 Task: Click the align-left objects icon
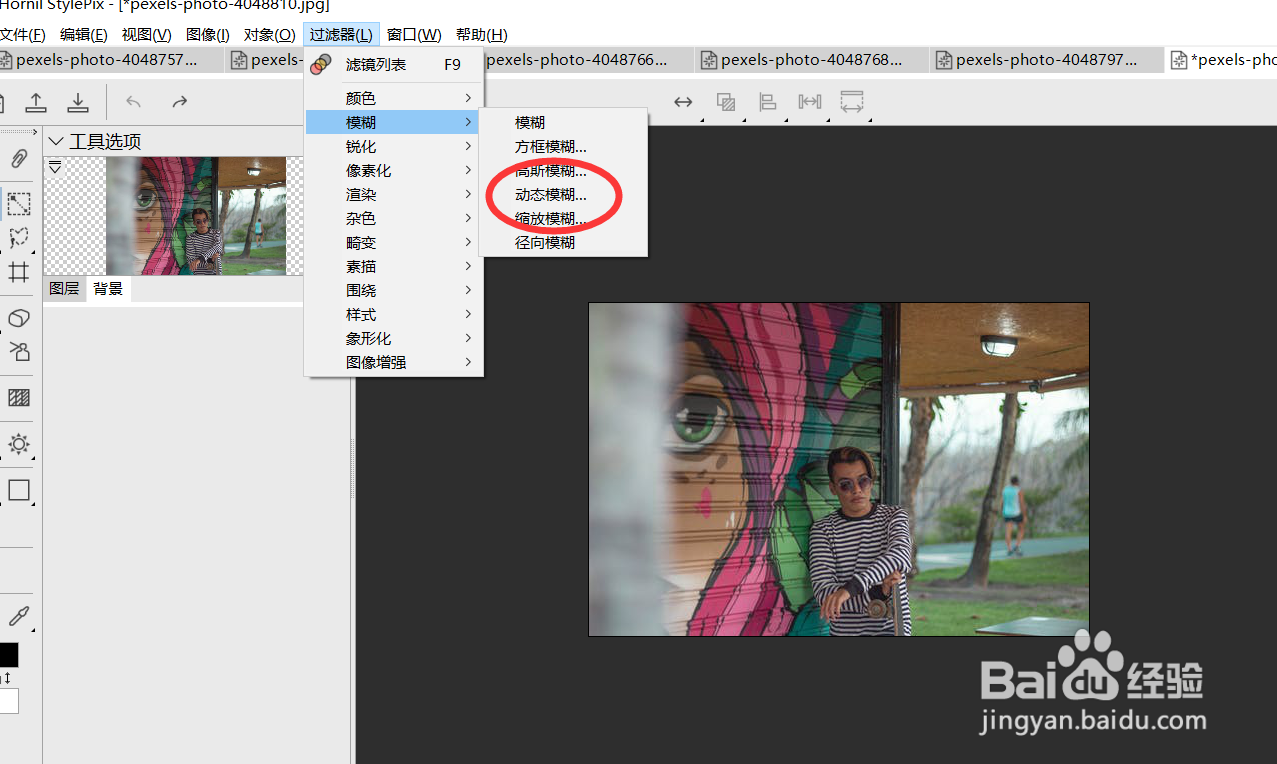[768, 102]
